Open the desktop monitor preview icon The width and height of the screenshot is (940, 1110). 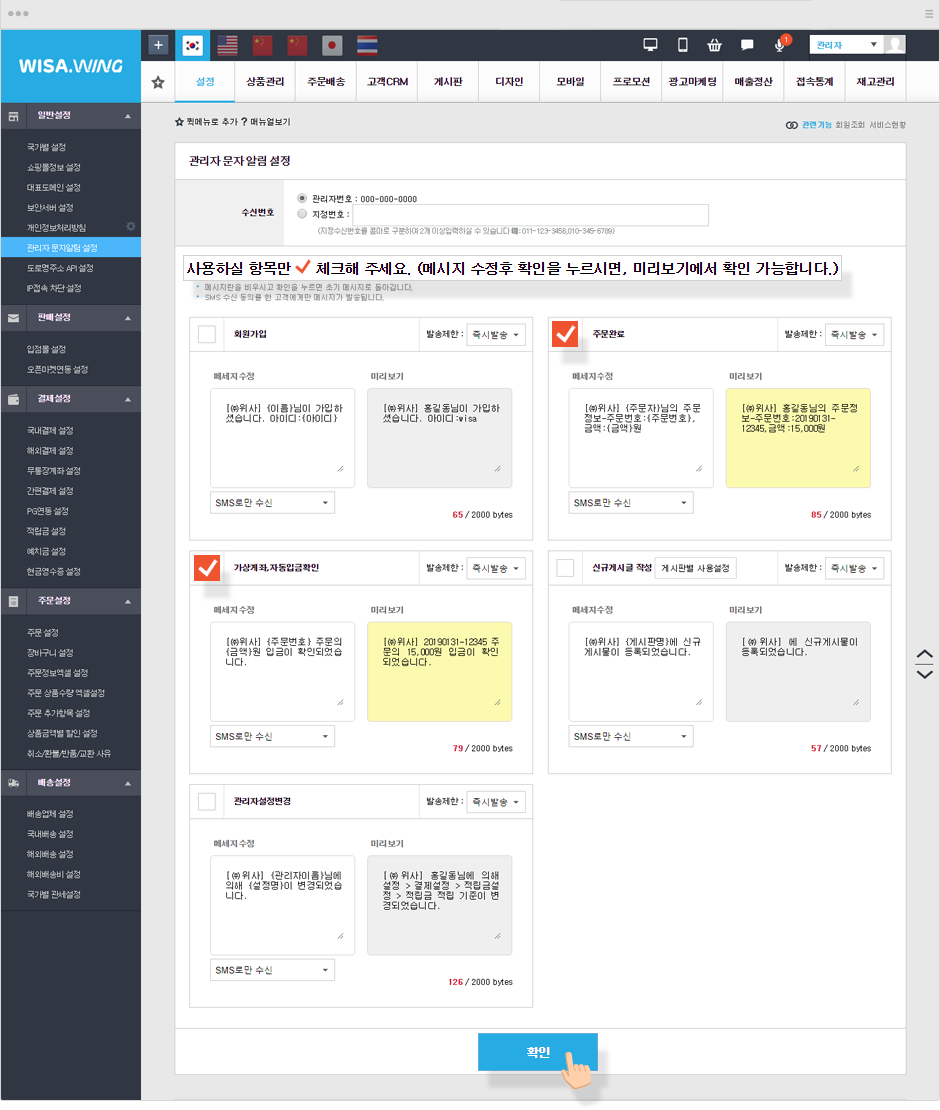(x=650, y=45)
